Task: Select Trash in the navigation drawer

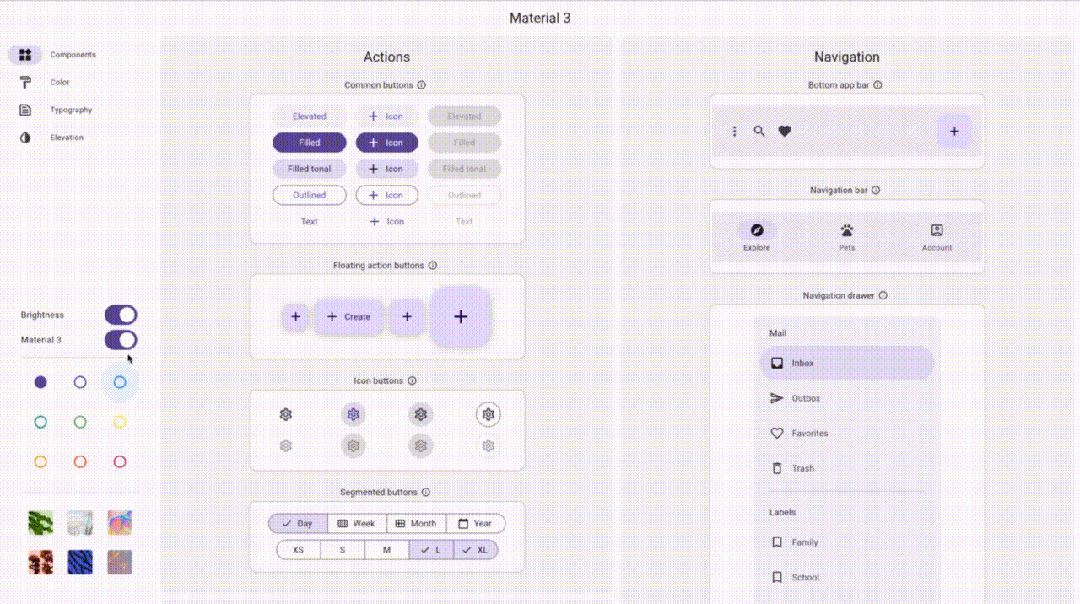Action: (847, 468)
